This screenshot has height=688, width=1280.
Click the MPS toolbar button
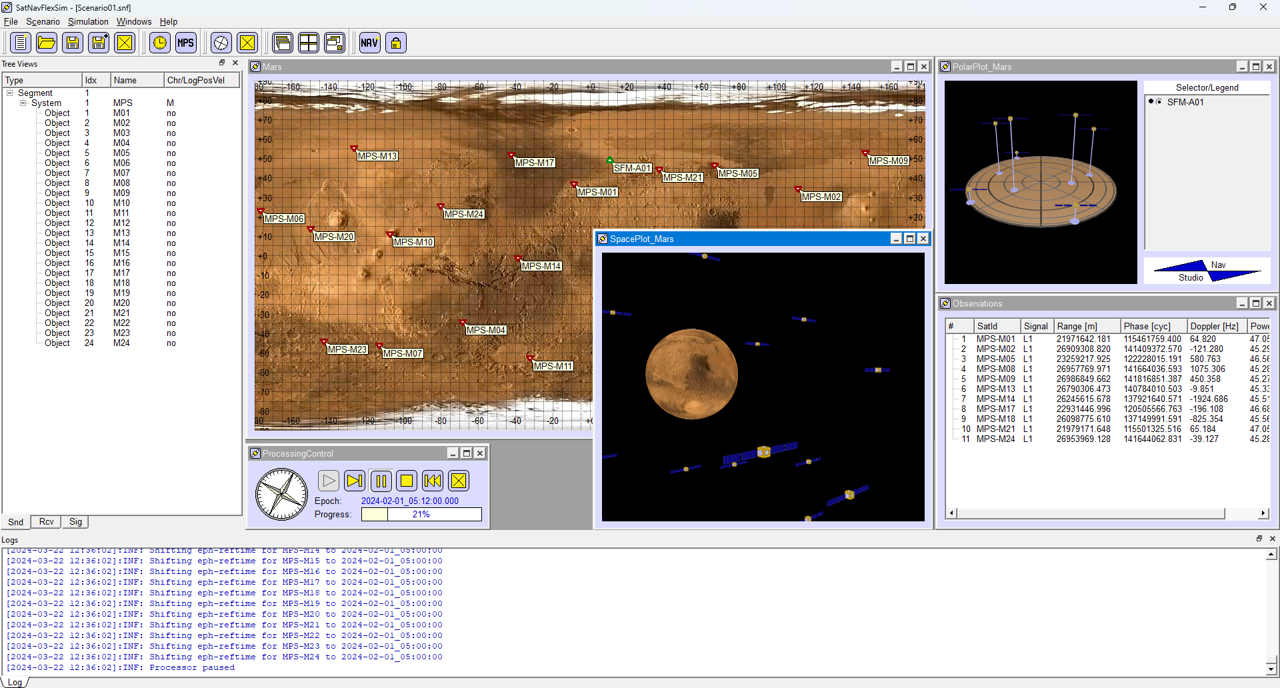coord(186,43)
